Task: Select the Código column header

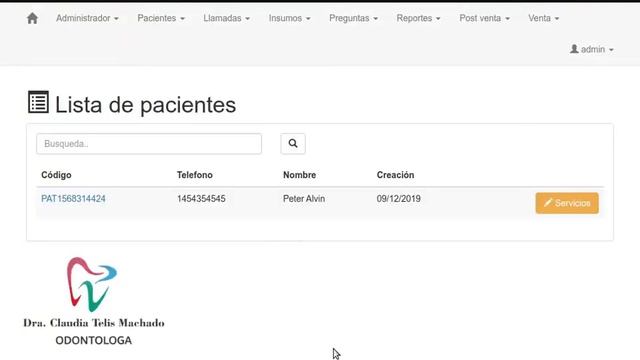Action: (56, 175)
